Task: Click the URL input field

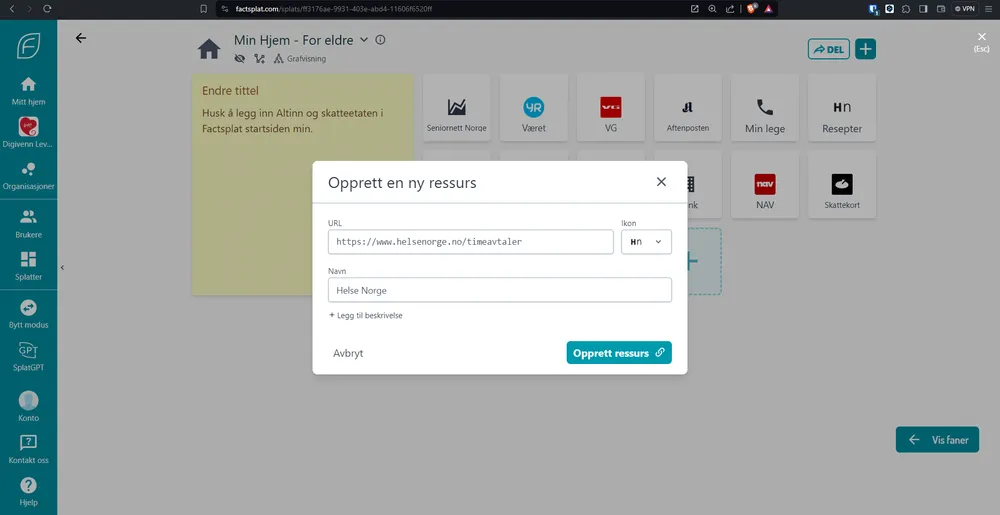Action: [x=470, y=242]
